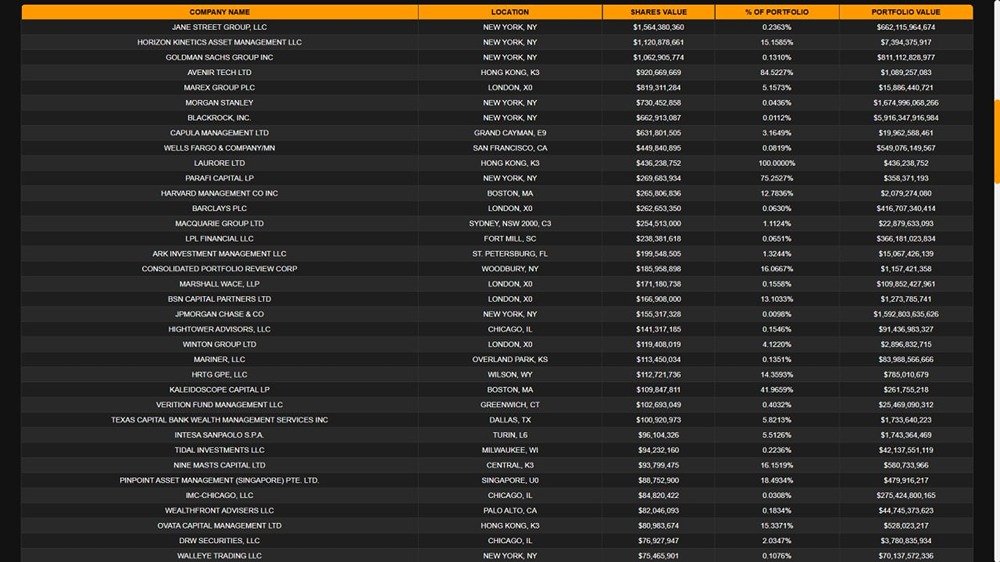
Task: Click MARINER, LLC company name
Action: point(219,359)
